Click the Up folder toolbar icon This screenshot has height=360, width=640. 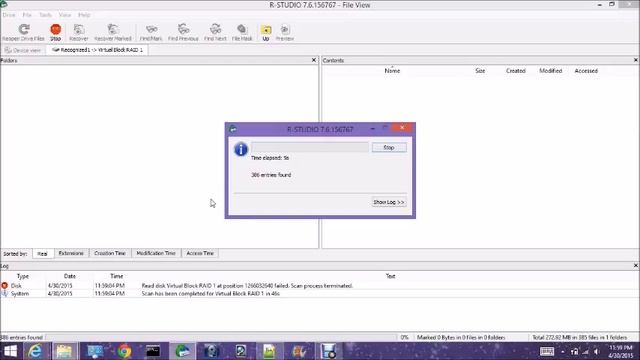point(266,32)
